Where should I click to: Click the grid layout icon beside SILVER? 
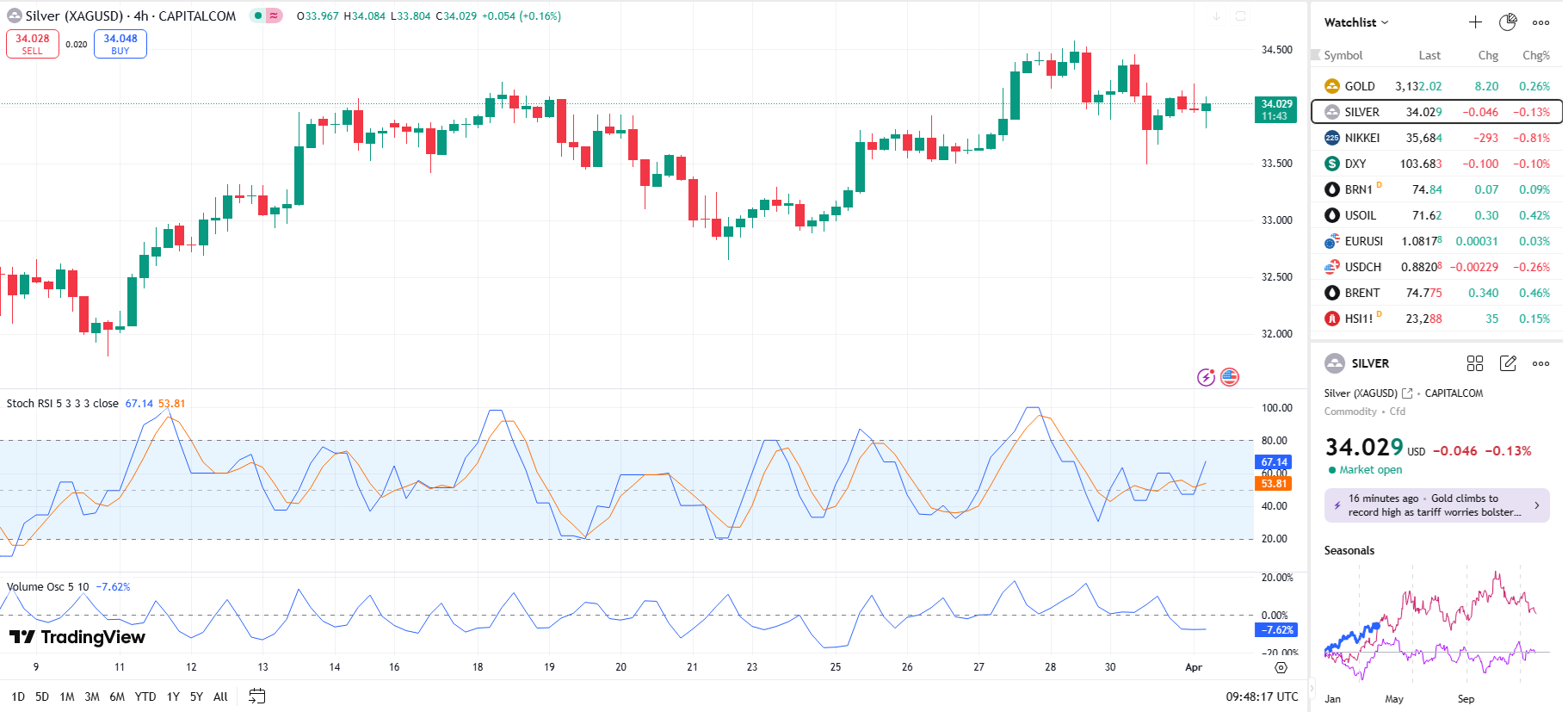coord(1475,363)
